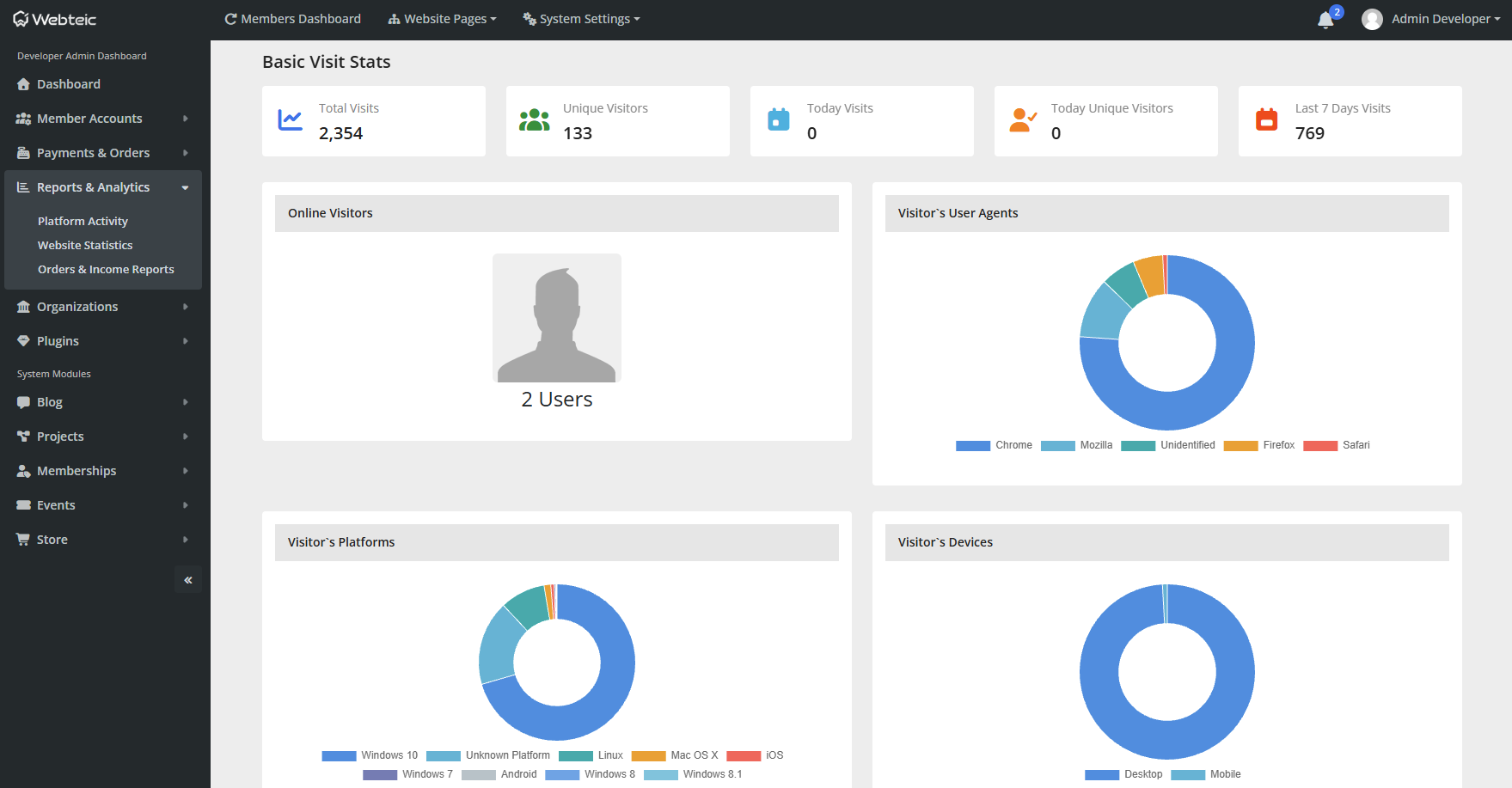Image resolution: width=1512 pixels, height=788 pixels.
Task: Open Platform Activity report
Action: 83,221
